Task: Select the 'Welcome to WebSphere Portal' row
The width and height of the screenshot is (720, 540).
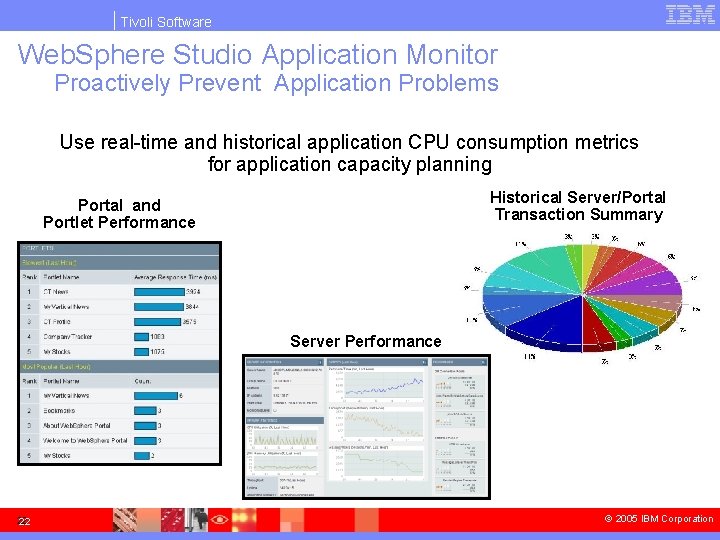Action: pyautogui.click(x=119, y=440)
